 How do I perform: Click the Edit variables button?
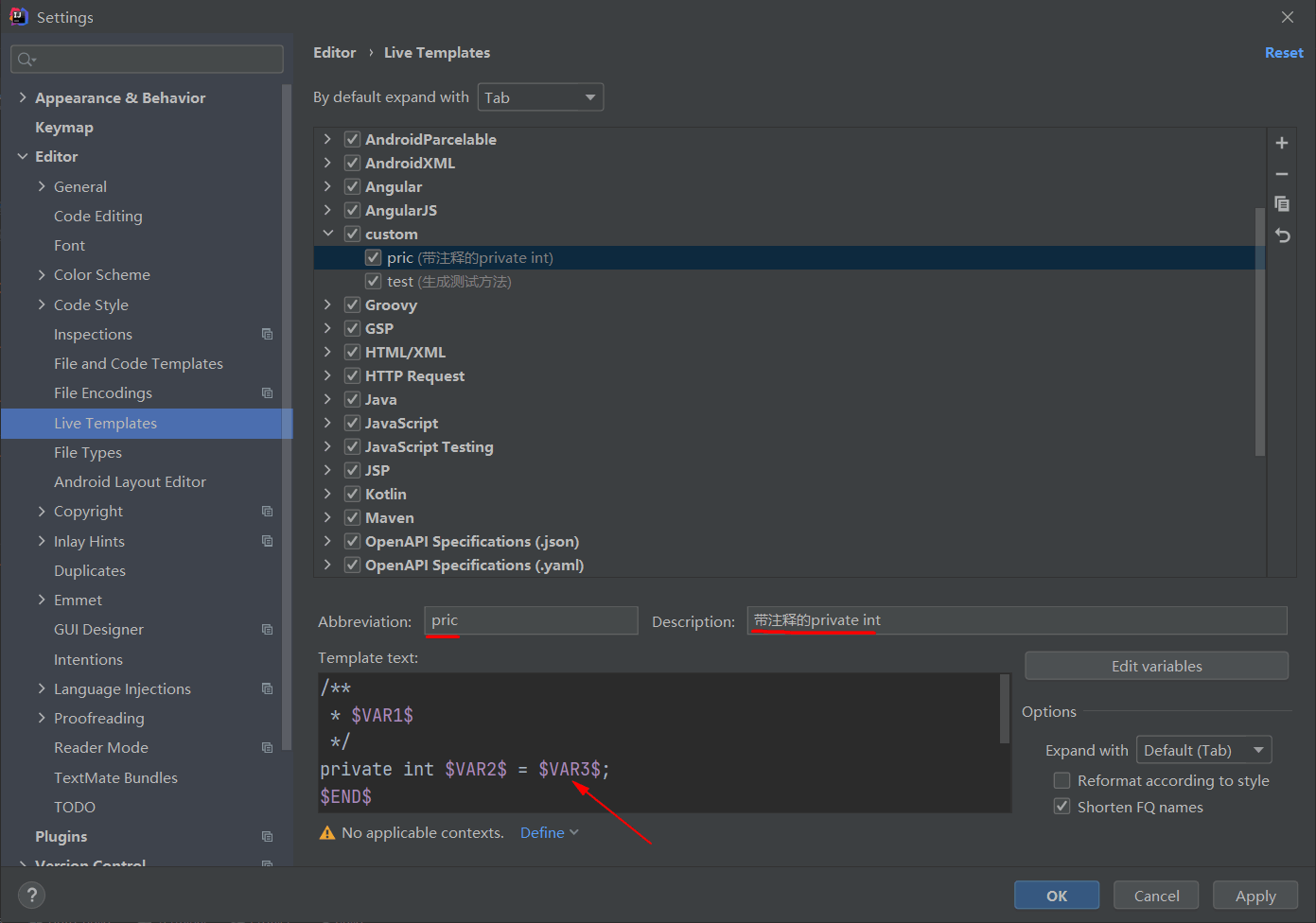point(1156,666)
